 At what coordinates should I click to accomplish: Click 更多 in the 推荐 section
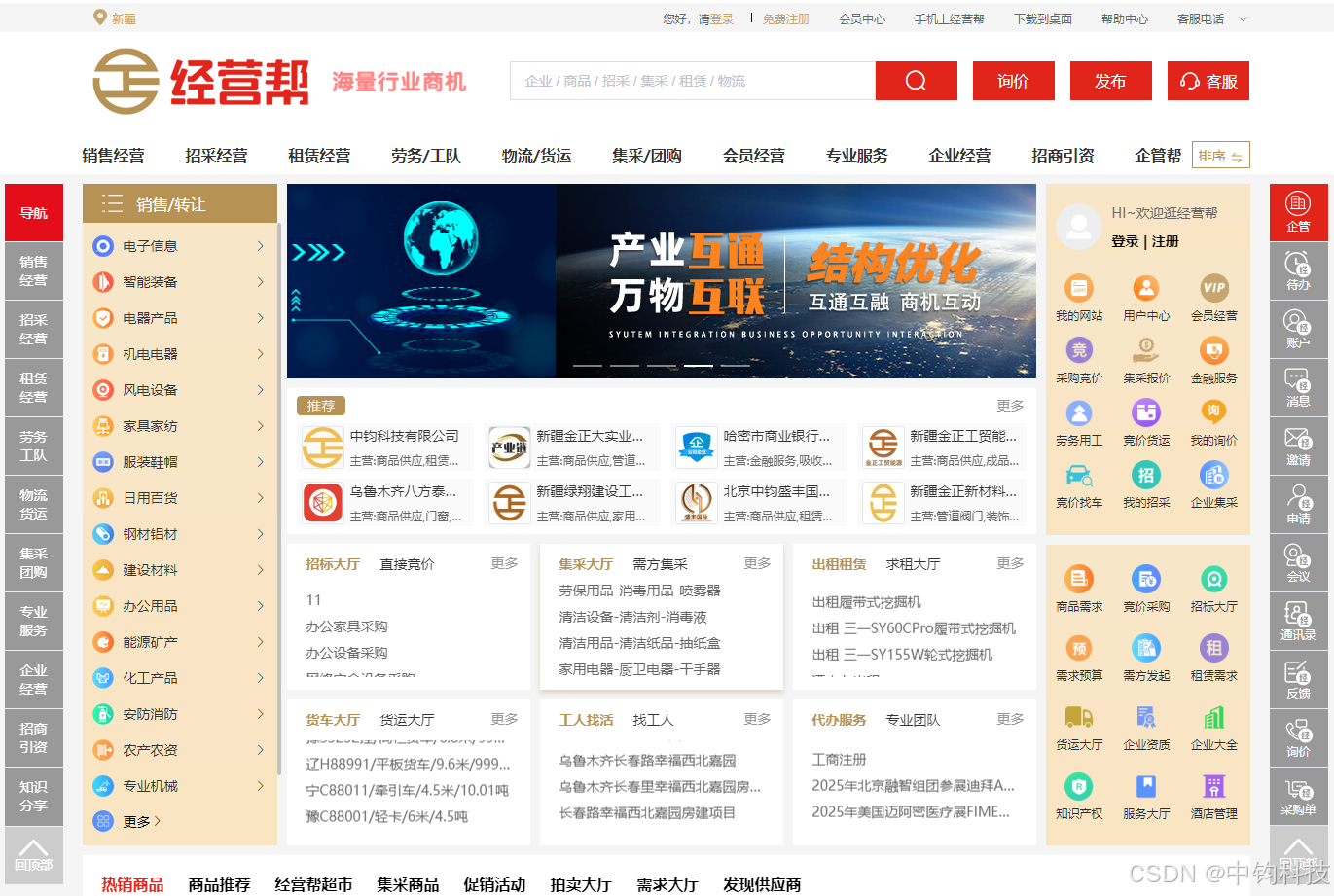pos(1010,406)
